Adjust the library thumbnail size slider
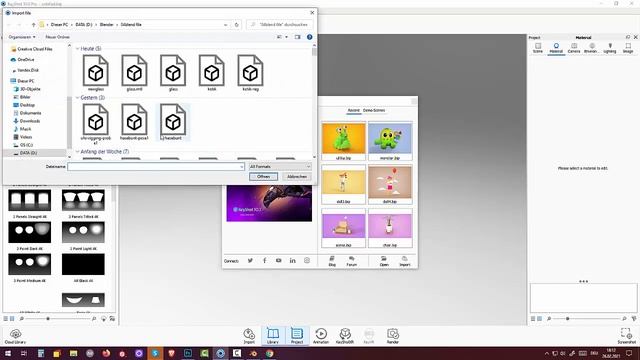This screenshot has height=360, width=640. pos(48,318)
